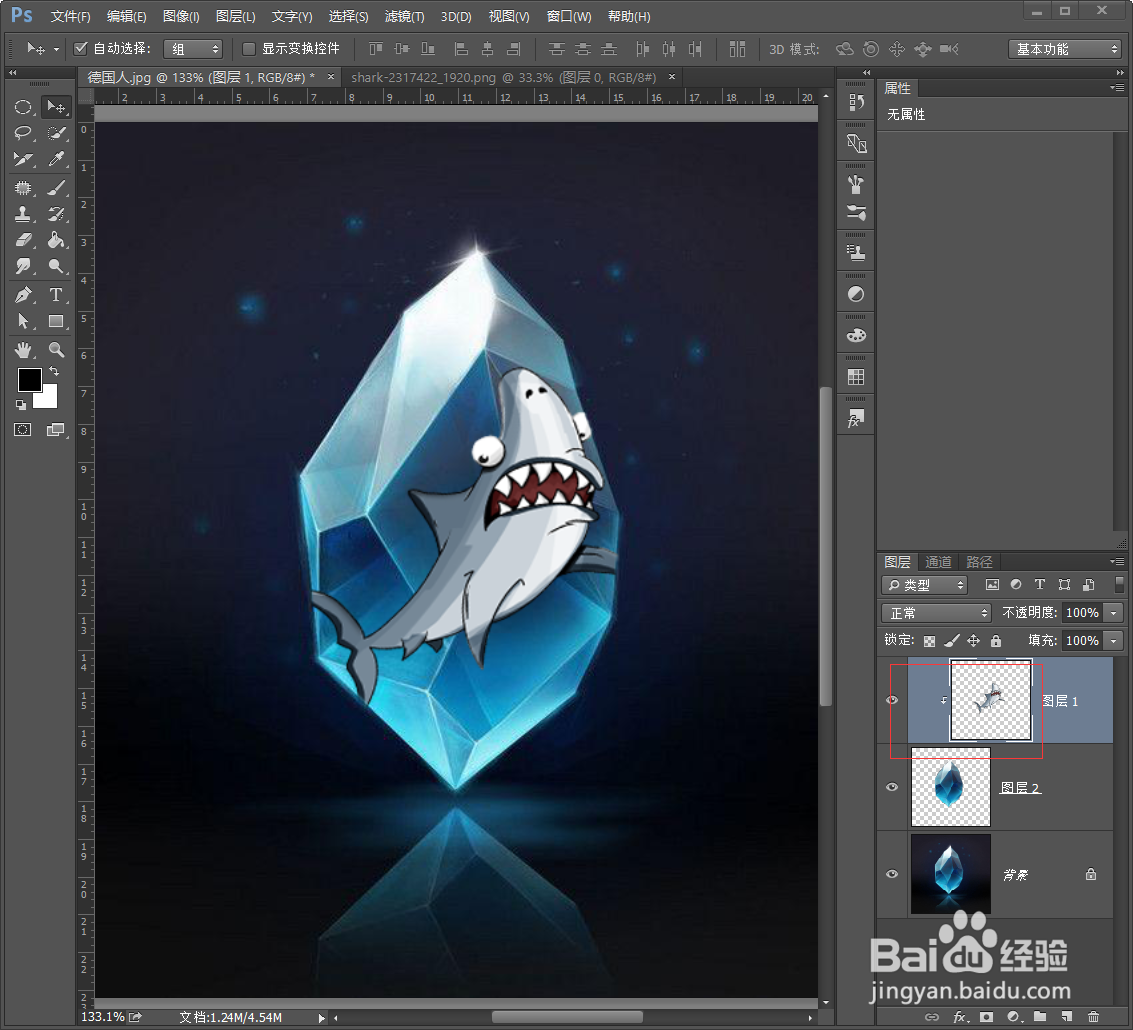The image size is (1133, 1030).
Task: Toggle Quick Mask mode
Action: coord(23,430)
